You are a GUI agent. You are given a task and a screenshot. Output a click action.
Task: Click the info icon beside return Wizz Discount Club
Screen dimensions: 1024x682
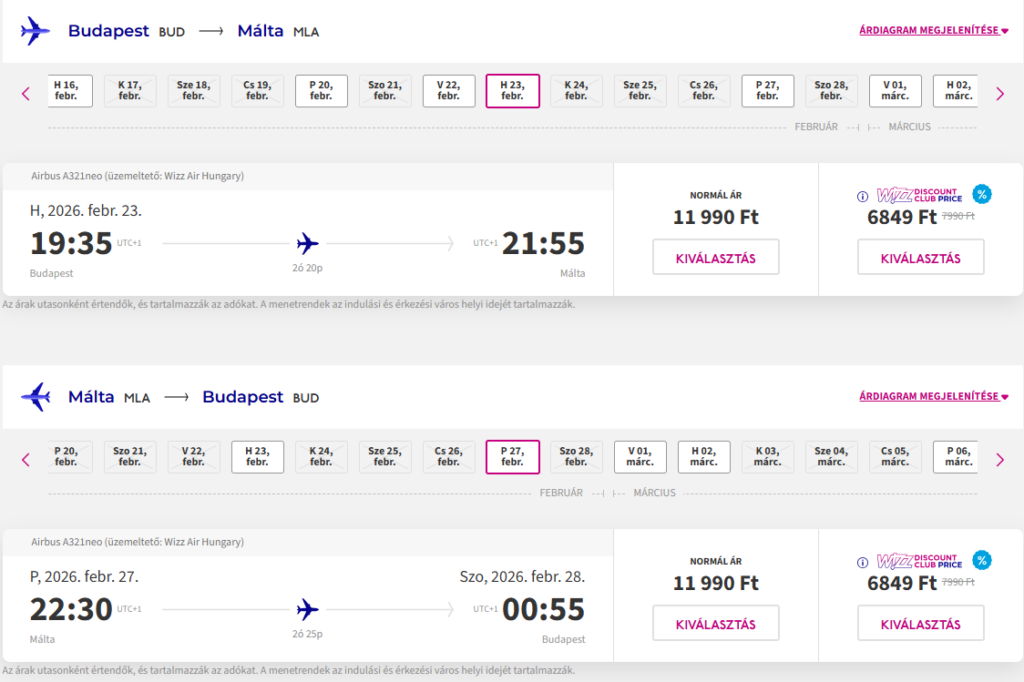click(862, 562)
